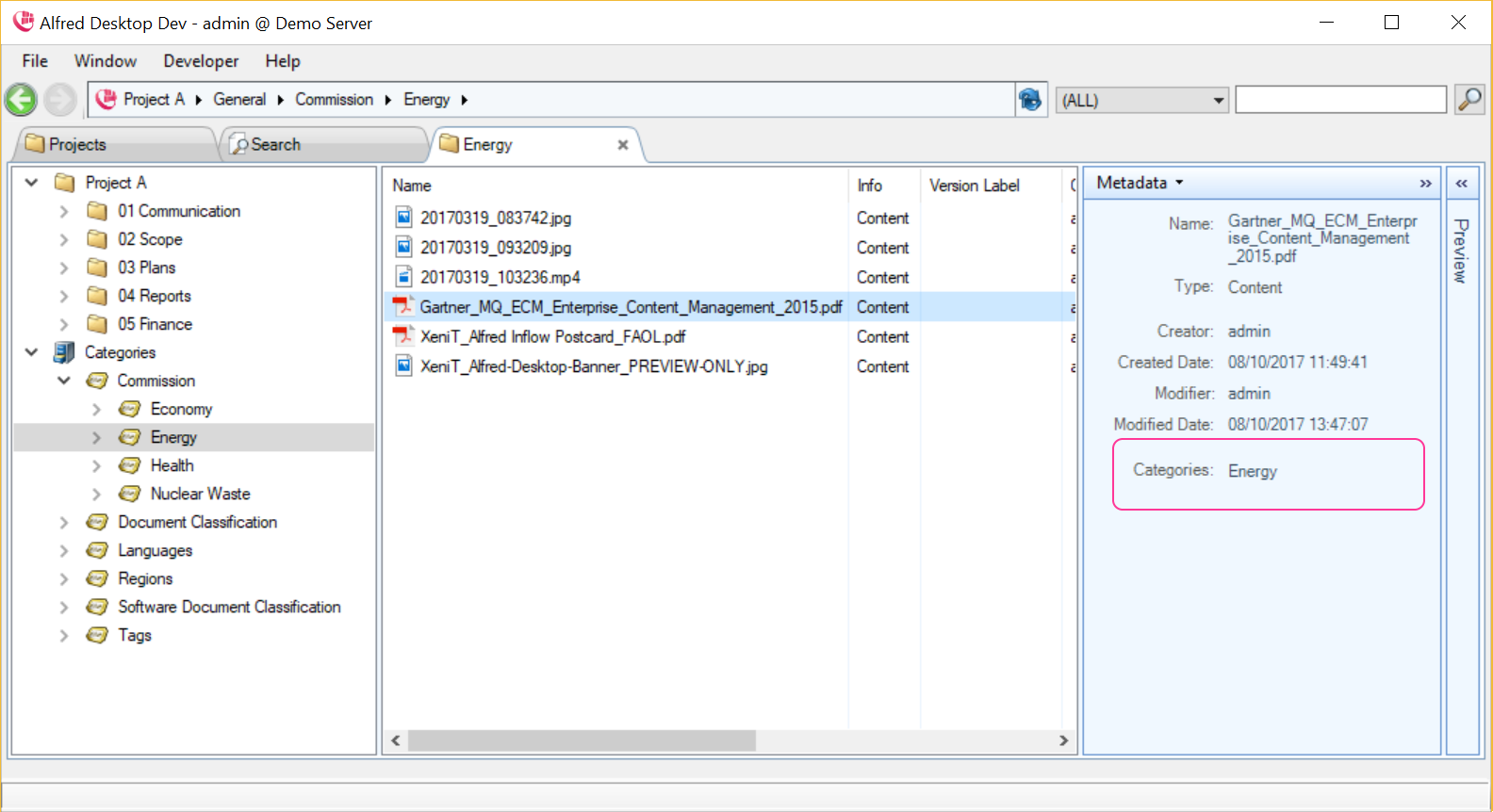
Task: Click the Nuclear Waste category tag icon
Action: click(130, 494)
